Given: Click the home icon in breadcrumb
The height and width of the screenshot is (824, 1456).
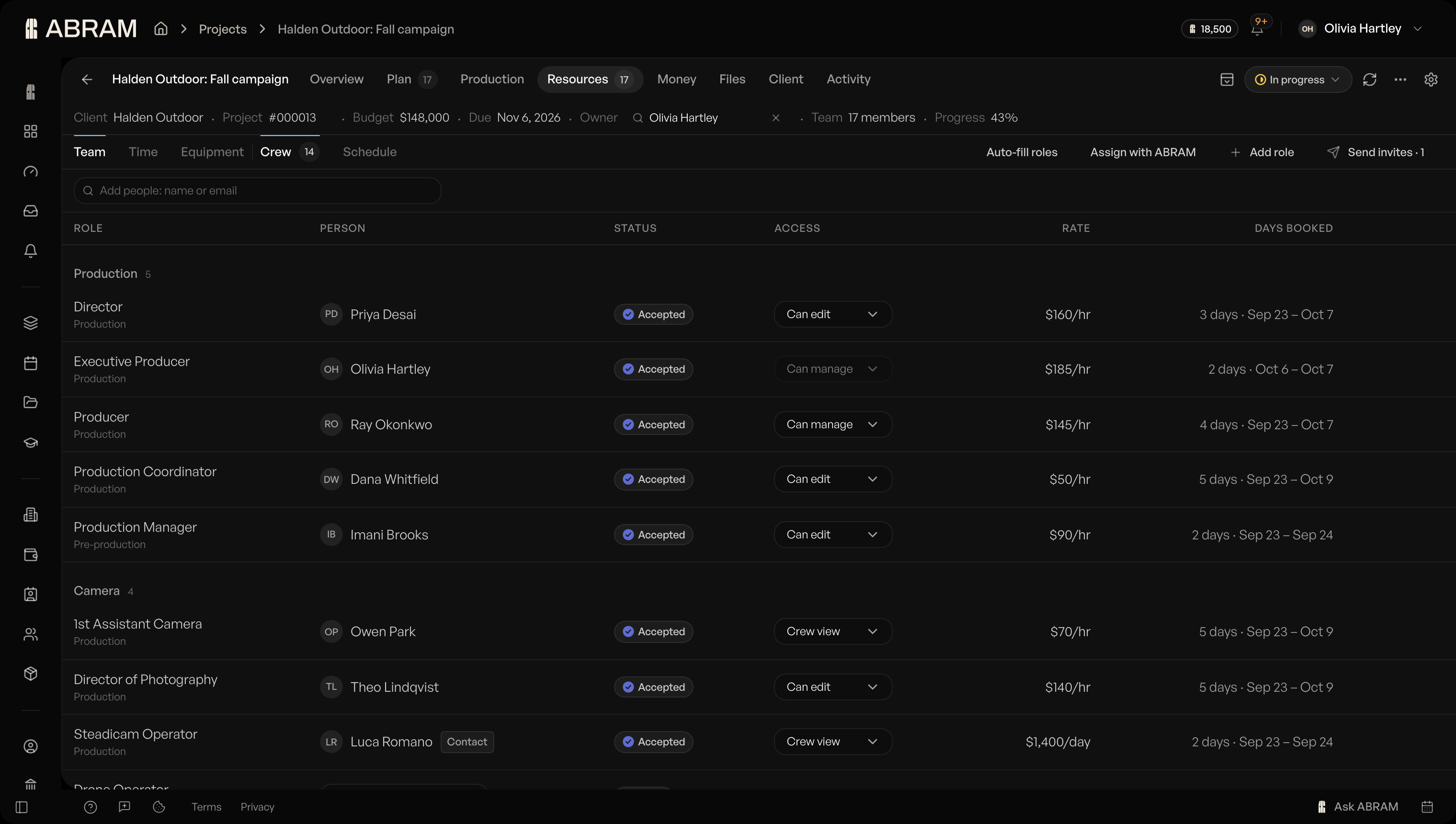Looking at the screenshot, I should pos(161,29).
